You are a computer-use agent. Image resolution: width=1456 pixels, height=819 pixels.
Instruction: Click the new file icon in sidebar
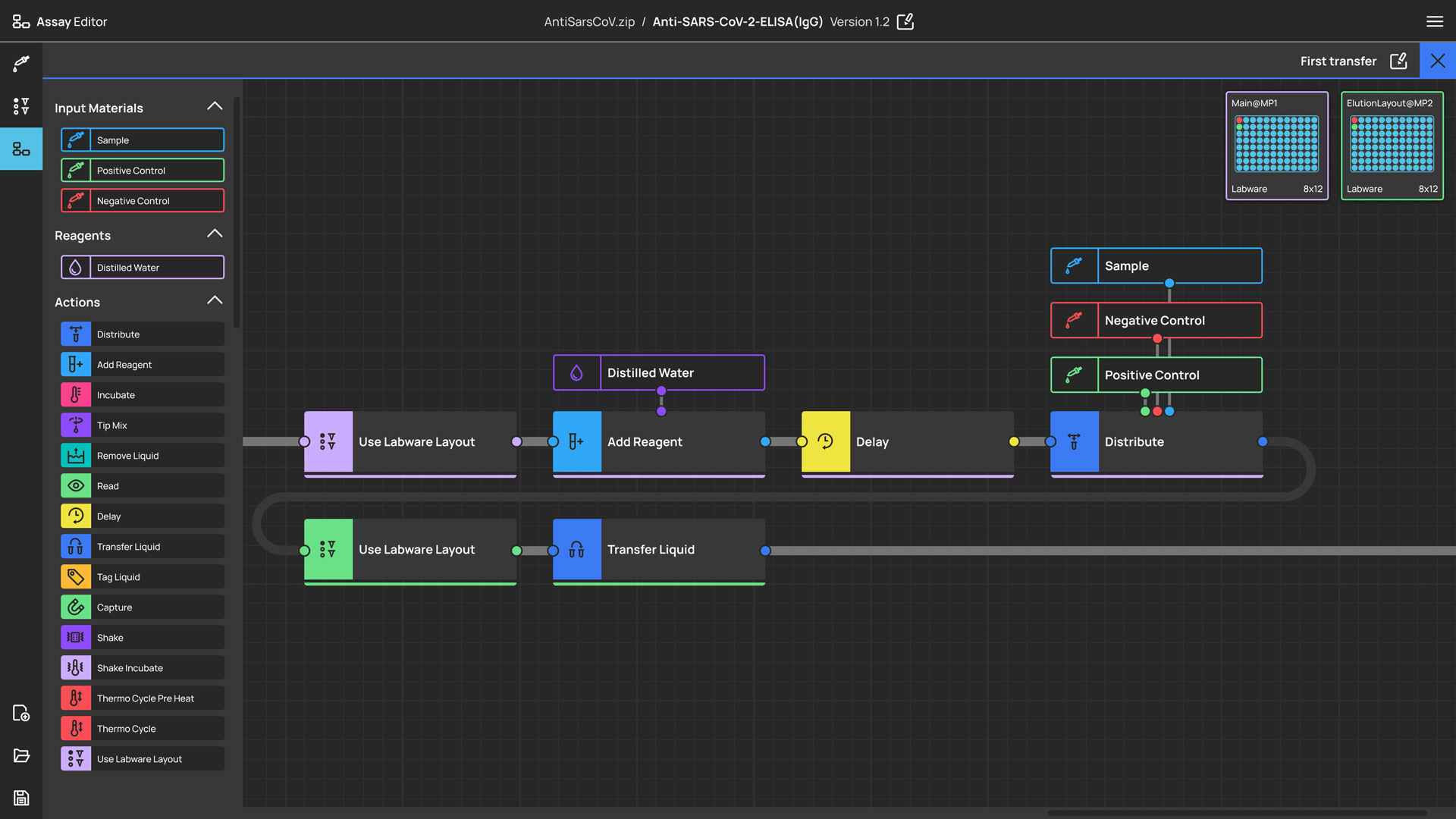(21, 713)
